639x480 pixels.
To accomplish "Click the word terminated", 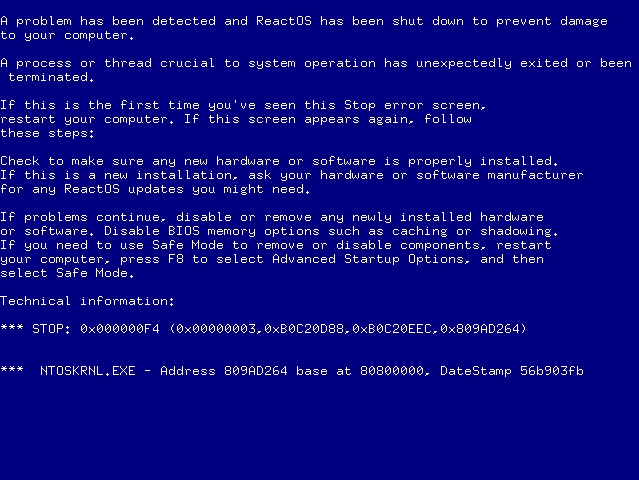I will click(48, 77).
